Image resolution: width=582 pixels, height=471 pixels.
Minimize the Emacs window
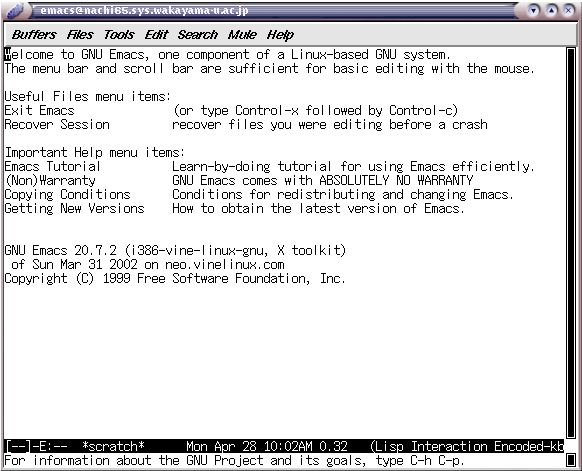click(x=534, y=10)
